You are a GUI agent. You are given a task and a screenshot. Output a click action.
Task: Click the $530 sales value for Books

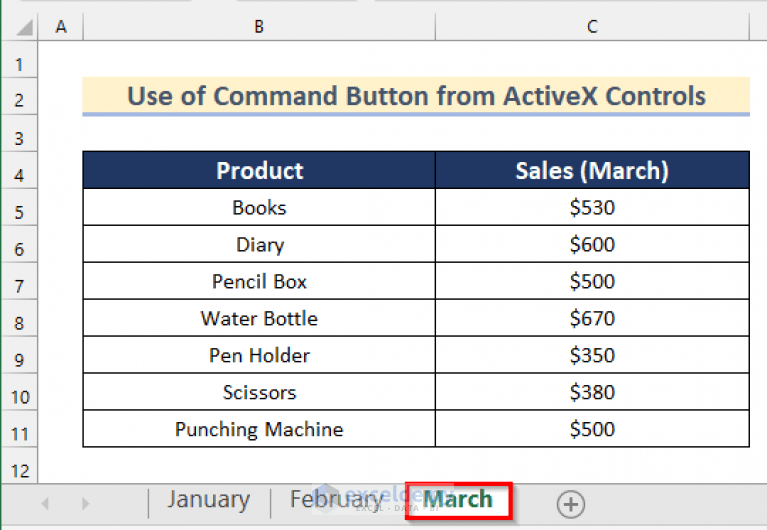tap(592, 207)
